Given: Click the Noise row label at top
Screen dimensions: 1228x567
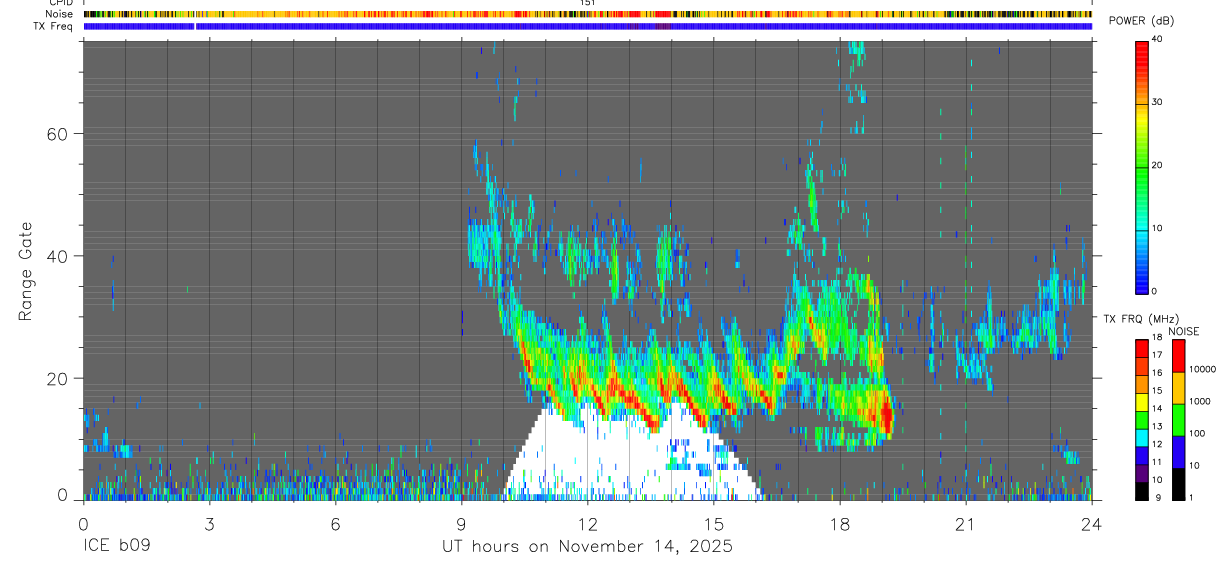Looking at the screenshot, I should coord(60,14).
